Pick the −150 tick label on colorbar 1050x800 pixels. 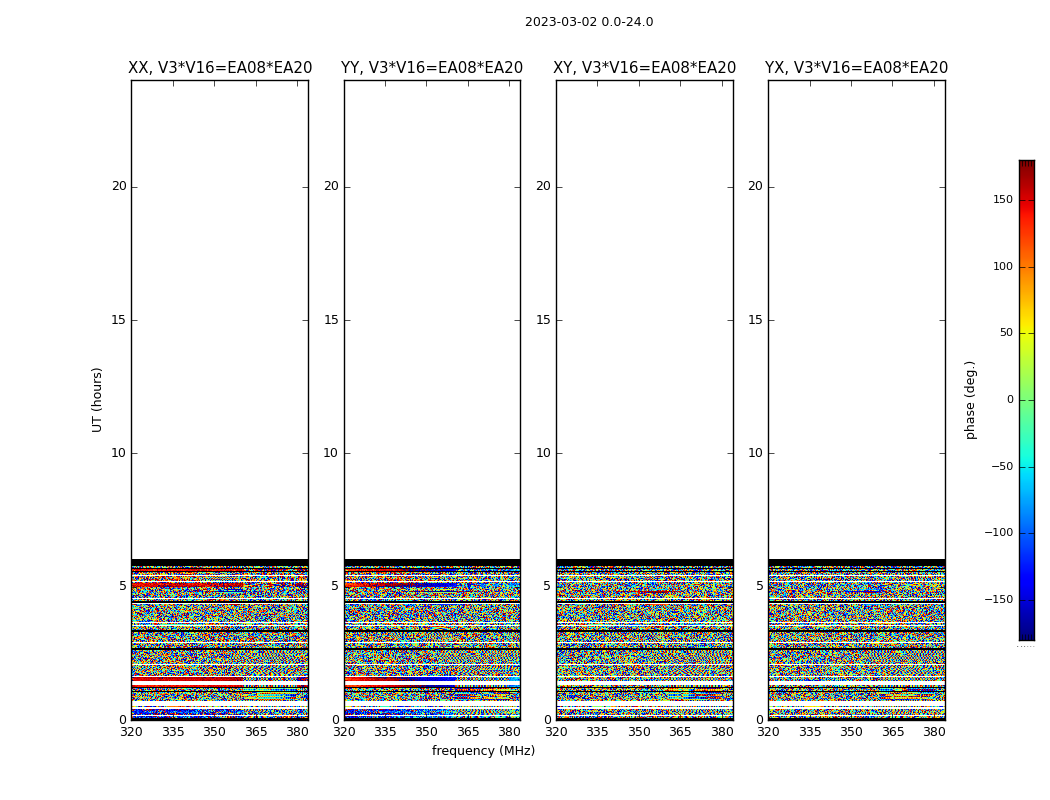(999, 599)
